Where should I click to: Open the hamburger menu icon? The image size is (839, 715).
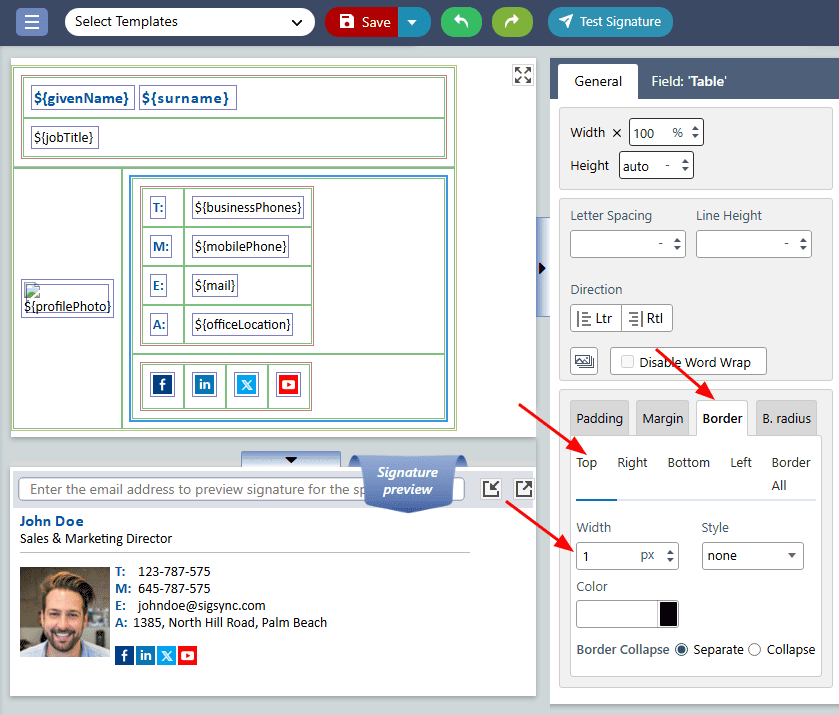tap(31, 22)
